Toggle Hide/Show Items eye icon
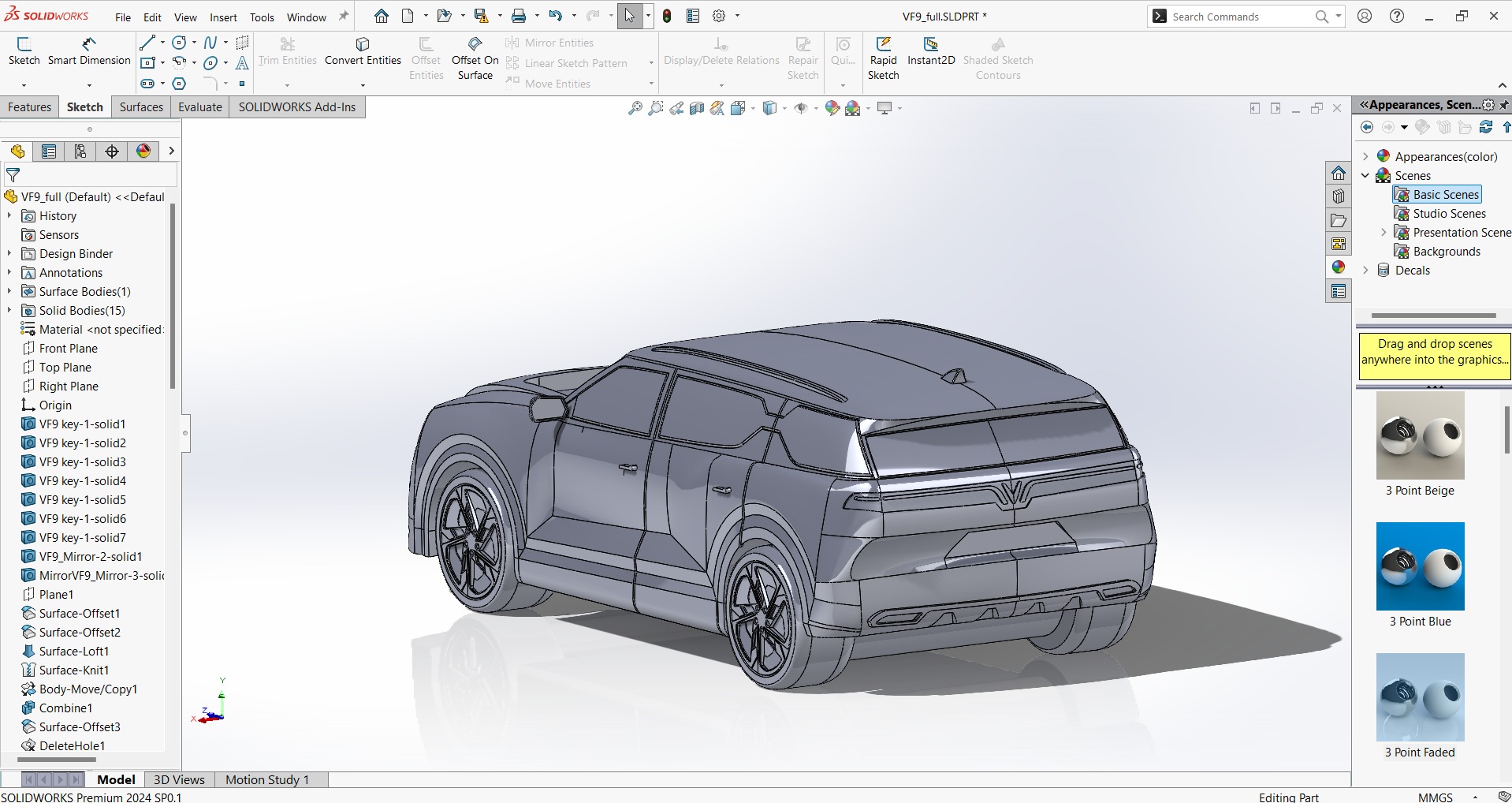The image size is (1512, 803). pyautogui.click(x=801, y=109)
